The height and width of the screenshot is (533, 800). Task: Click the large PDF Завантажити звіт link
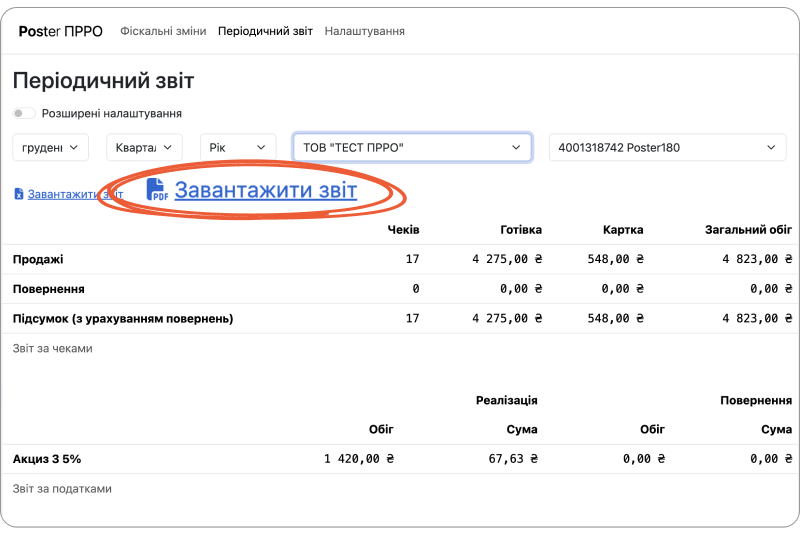[x=266, y=190]
